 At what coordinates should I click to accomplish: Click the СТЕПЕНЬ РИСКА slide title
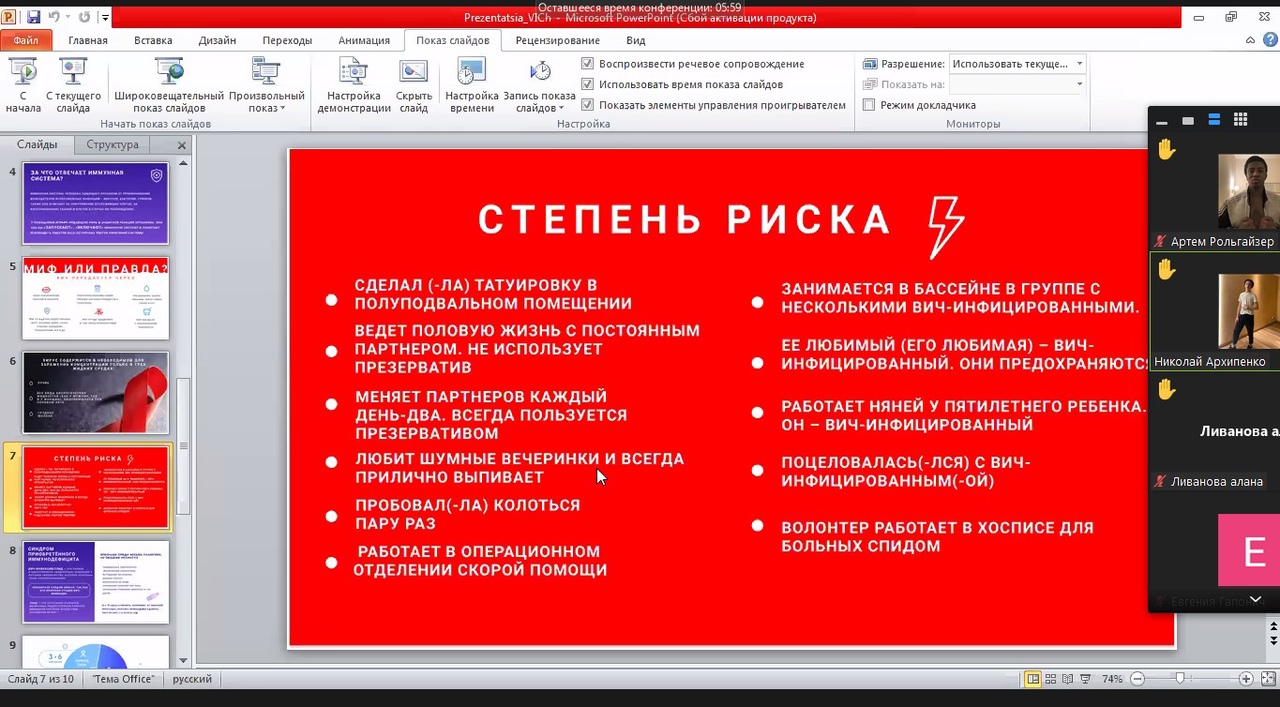coord(684,220)
